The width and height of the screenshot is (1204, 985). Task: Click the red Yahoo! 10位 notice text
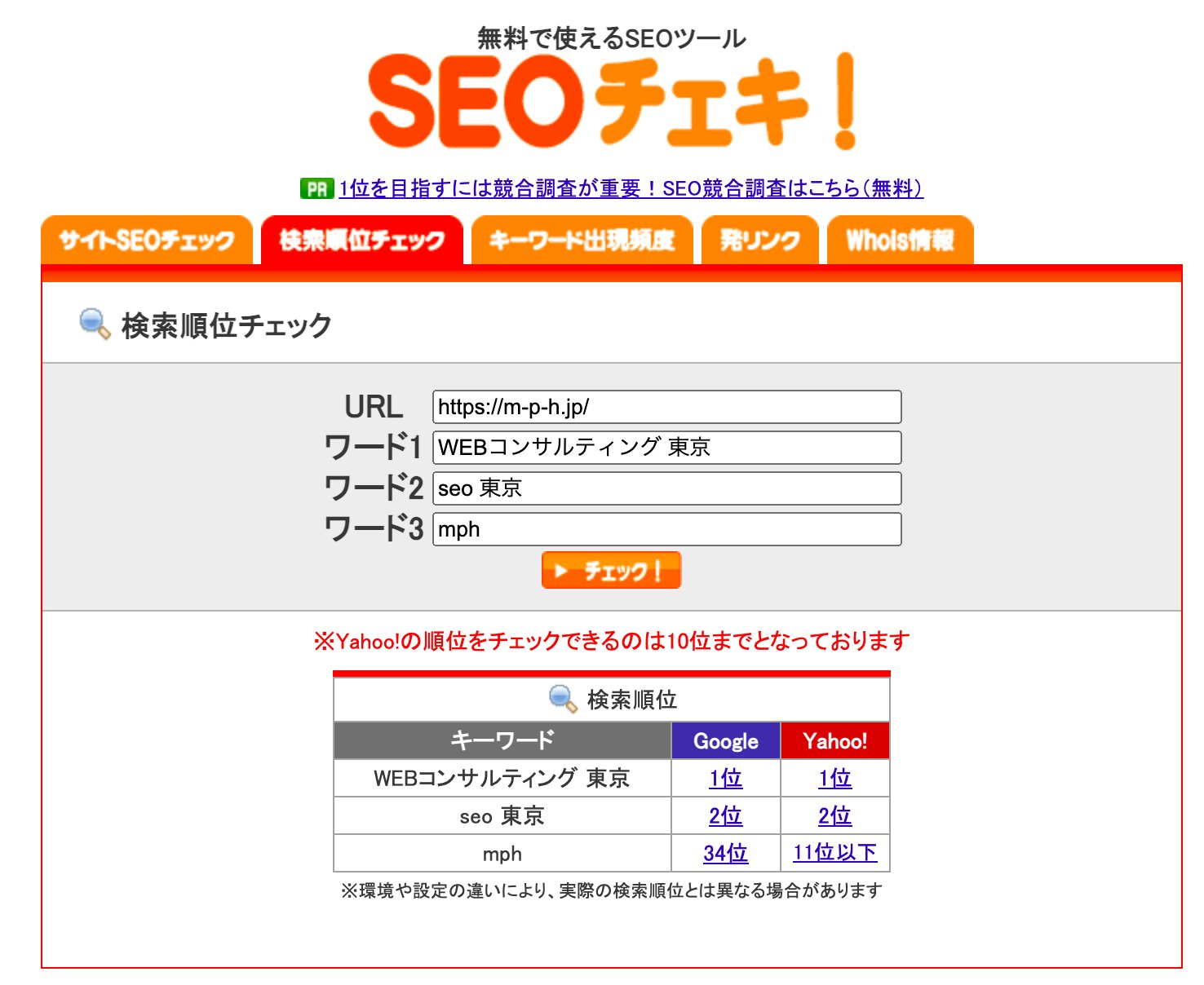pos(612,642)
